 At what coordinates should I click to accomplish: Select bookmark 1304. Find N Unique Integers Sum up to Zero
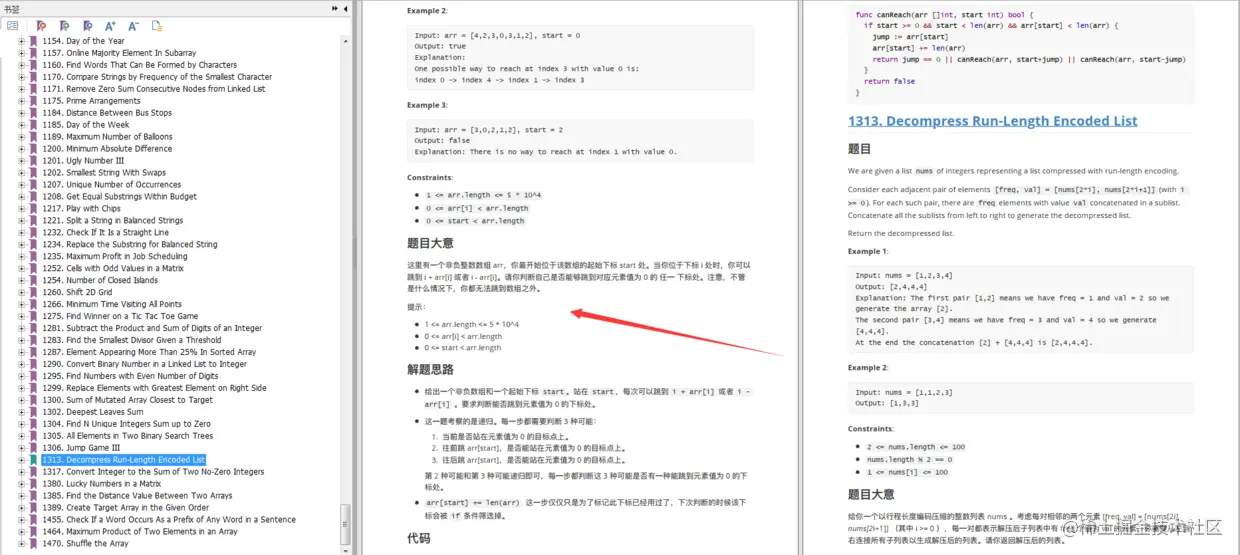126,424
